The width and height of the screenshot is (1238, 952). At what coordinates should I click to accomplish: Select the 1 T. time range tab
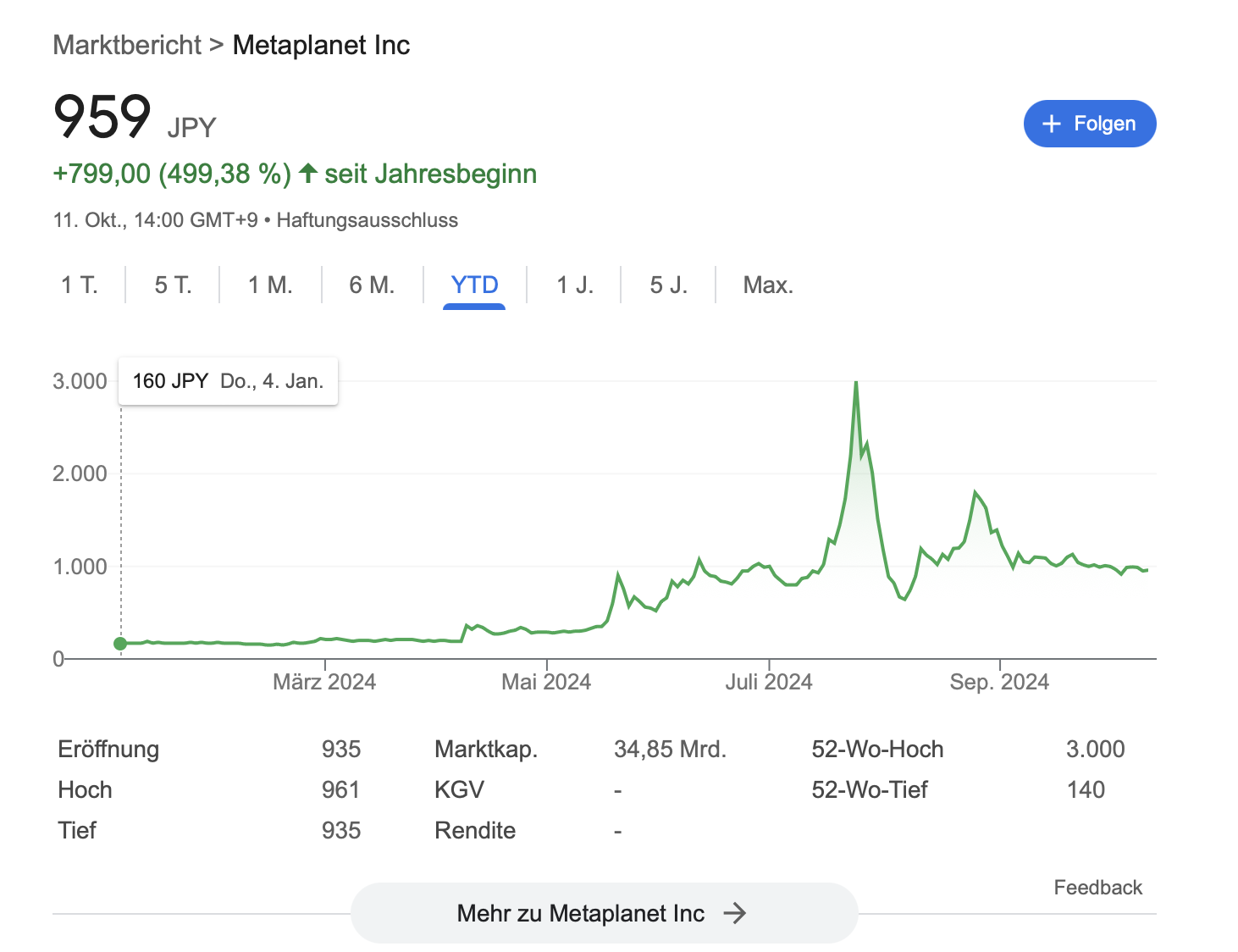pyautogui.click(x=80, y=285)
